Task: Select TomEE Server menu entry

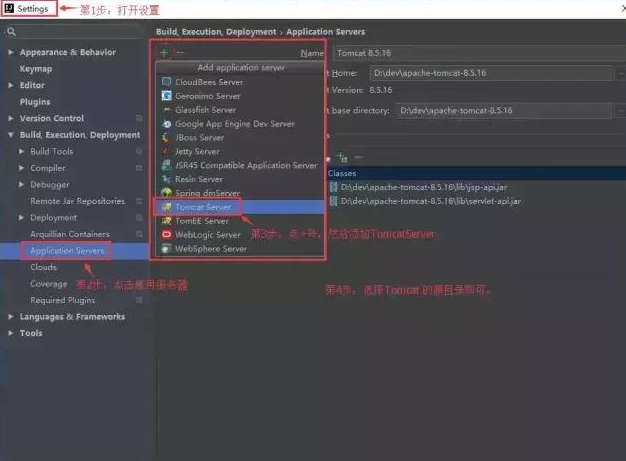Action: [201, 221]
